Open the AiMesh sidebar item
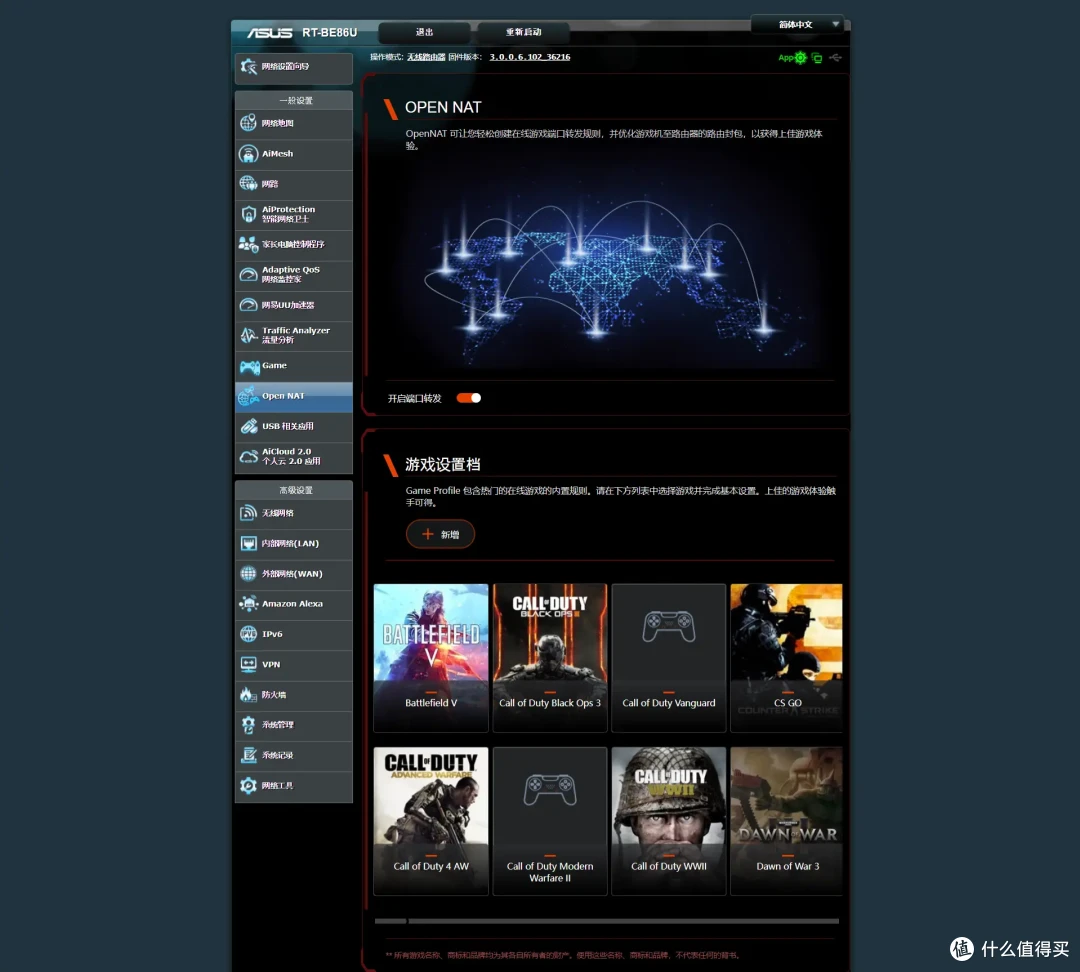This screenshot has width=1080, height=972. pos(293,154)
